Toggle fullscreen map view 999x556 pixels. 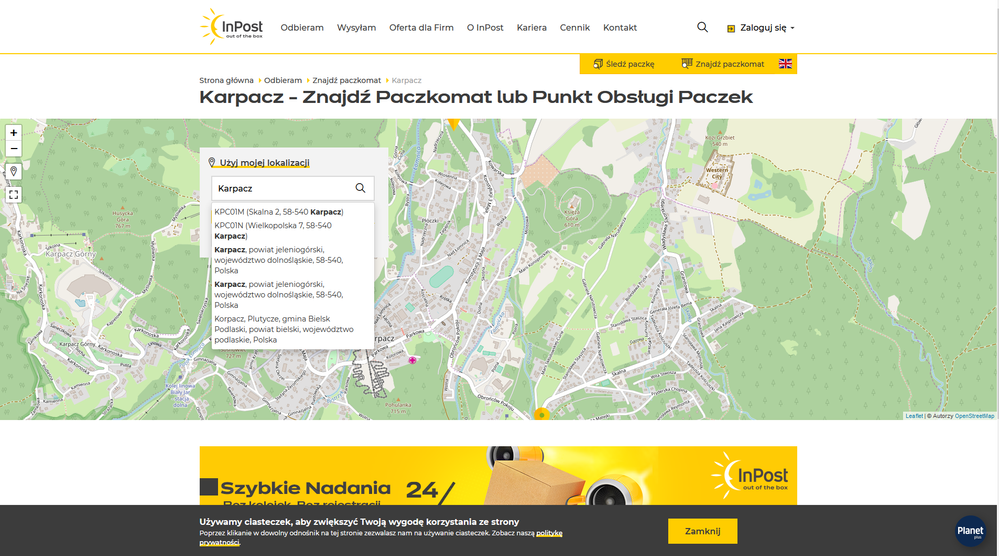pos(13,195)
